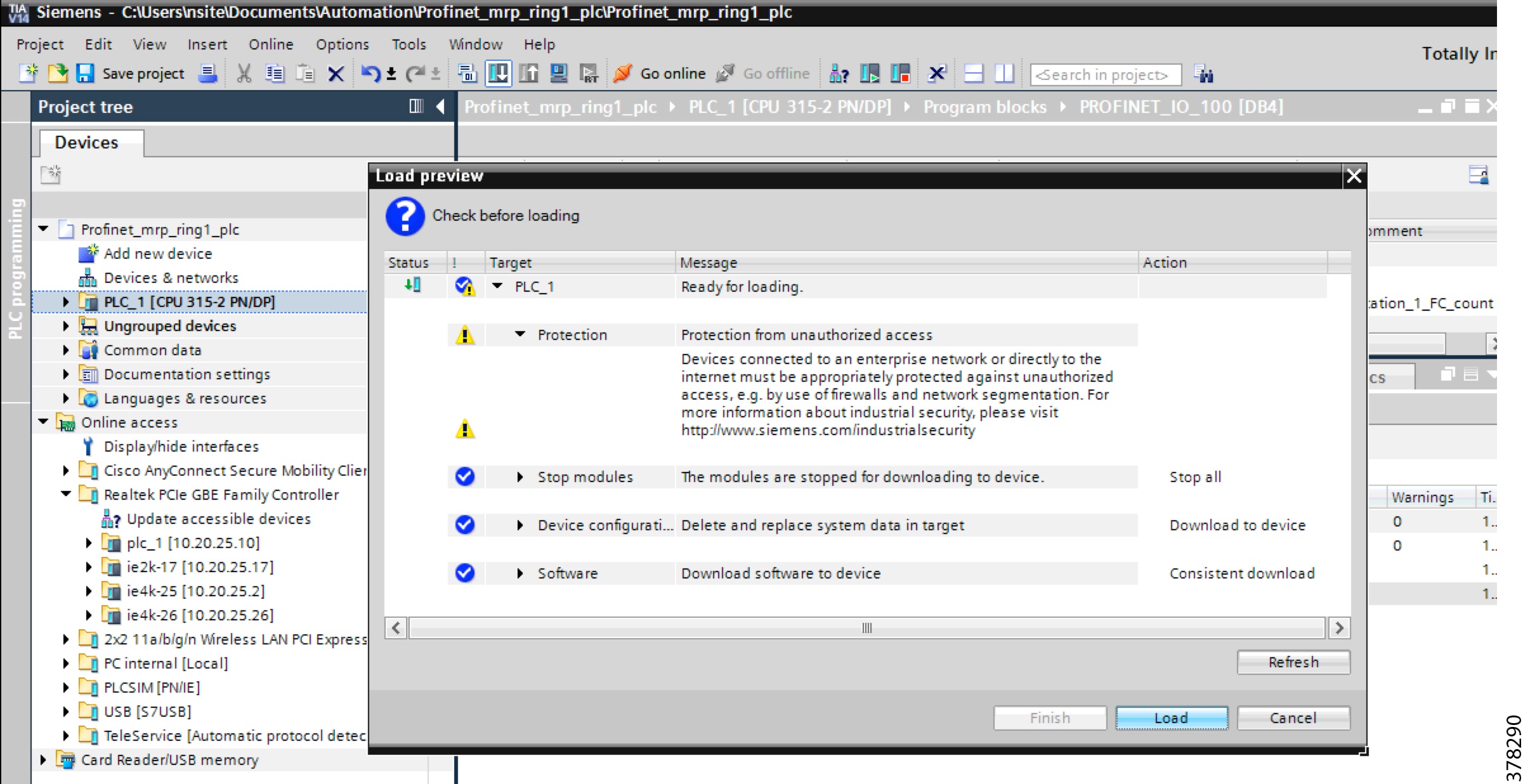Click Refresh button in Load preview
The height and width of the screenshot is (784, 1523).
[1293, 662]
